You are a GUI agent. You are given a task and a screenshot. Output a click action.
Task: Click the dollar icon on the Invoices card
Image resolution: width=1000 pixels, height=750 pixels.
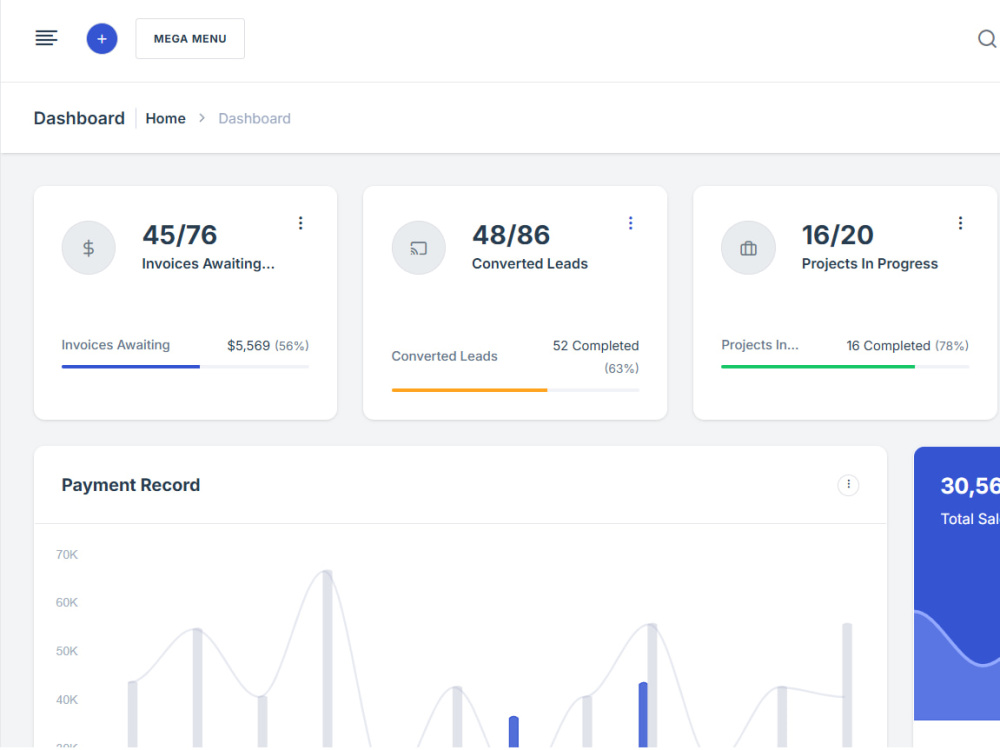coord(89,248)
